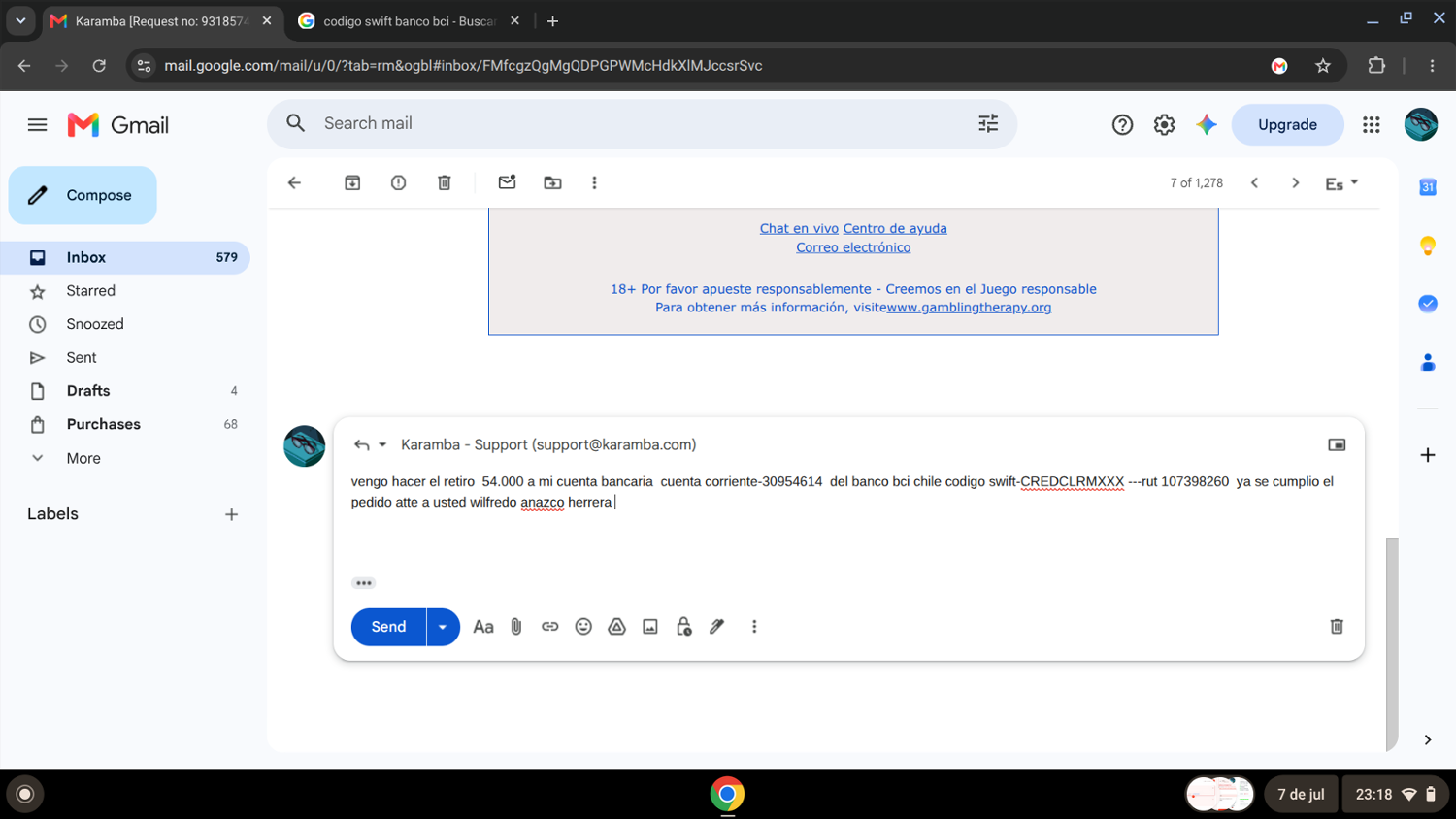Insert emoji in reply

(x=583, y=627)
